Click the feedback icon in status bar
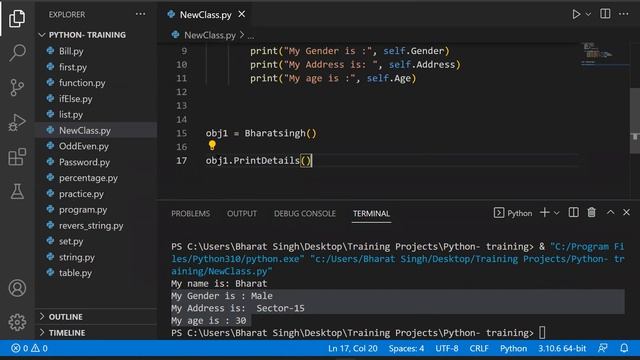640x360 pixels. pyautogui.click(x=603, y=348)
